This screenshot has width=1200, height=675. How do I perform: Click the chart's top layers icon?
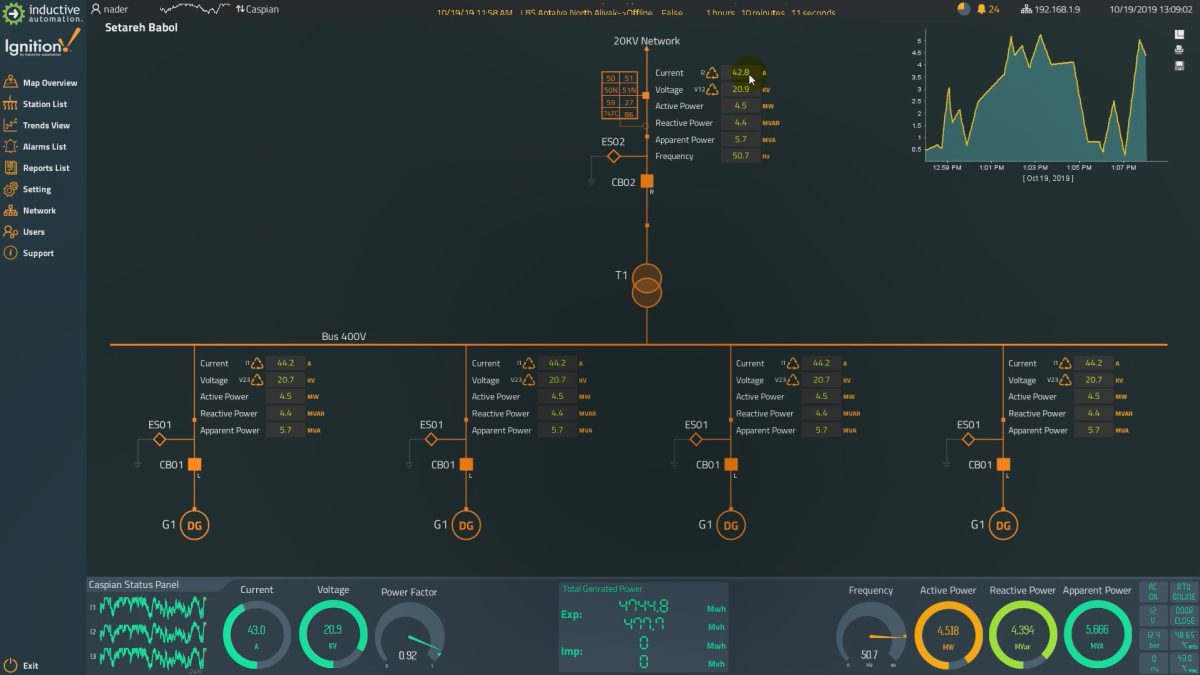(1179, 35)
